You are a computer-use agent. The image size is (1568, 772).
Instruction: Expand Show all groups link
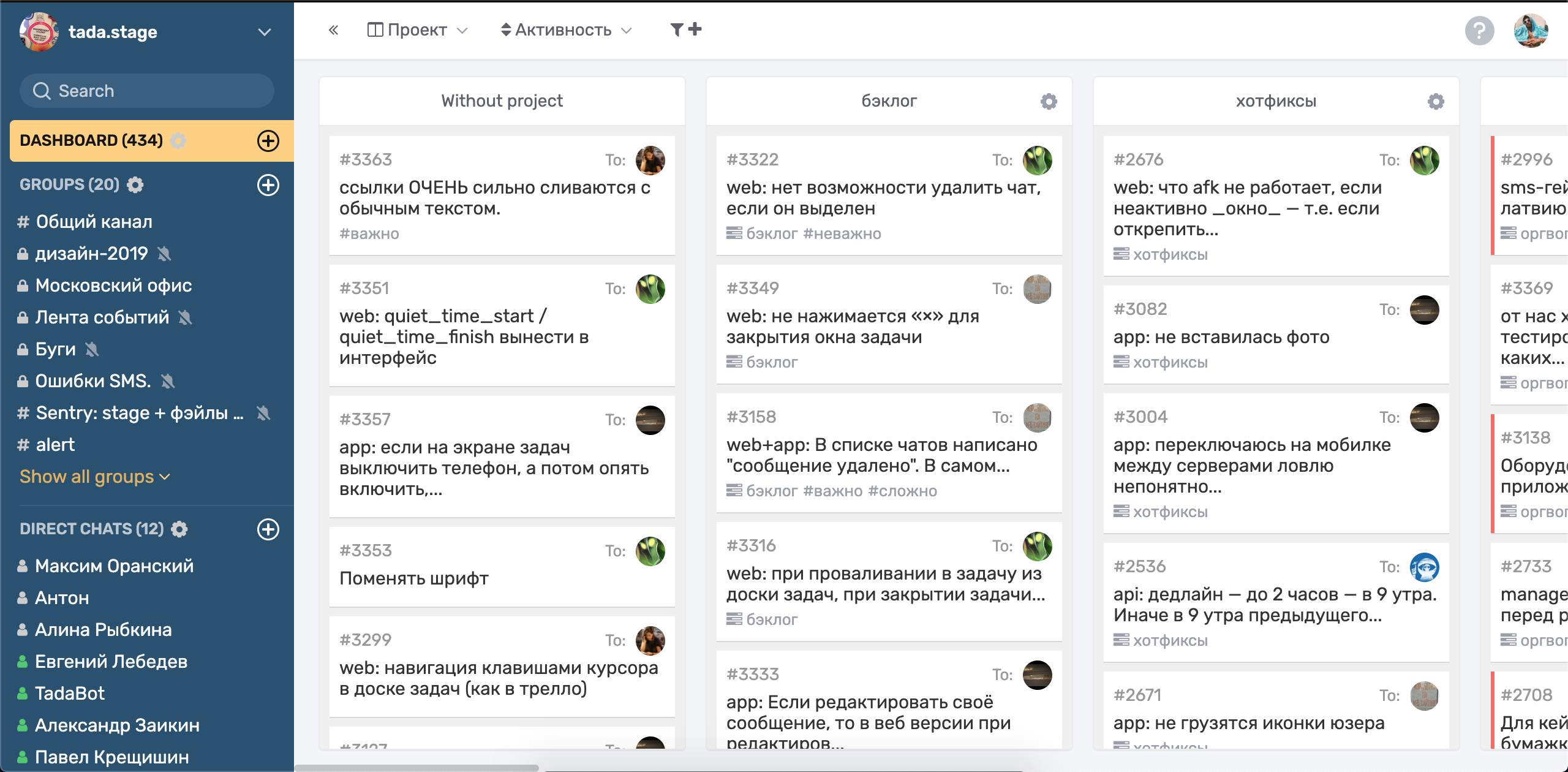(x=94, y=477)
